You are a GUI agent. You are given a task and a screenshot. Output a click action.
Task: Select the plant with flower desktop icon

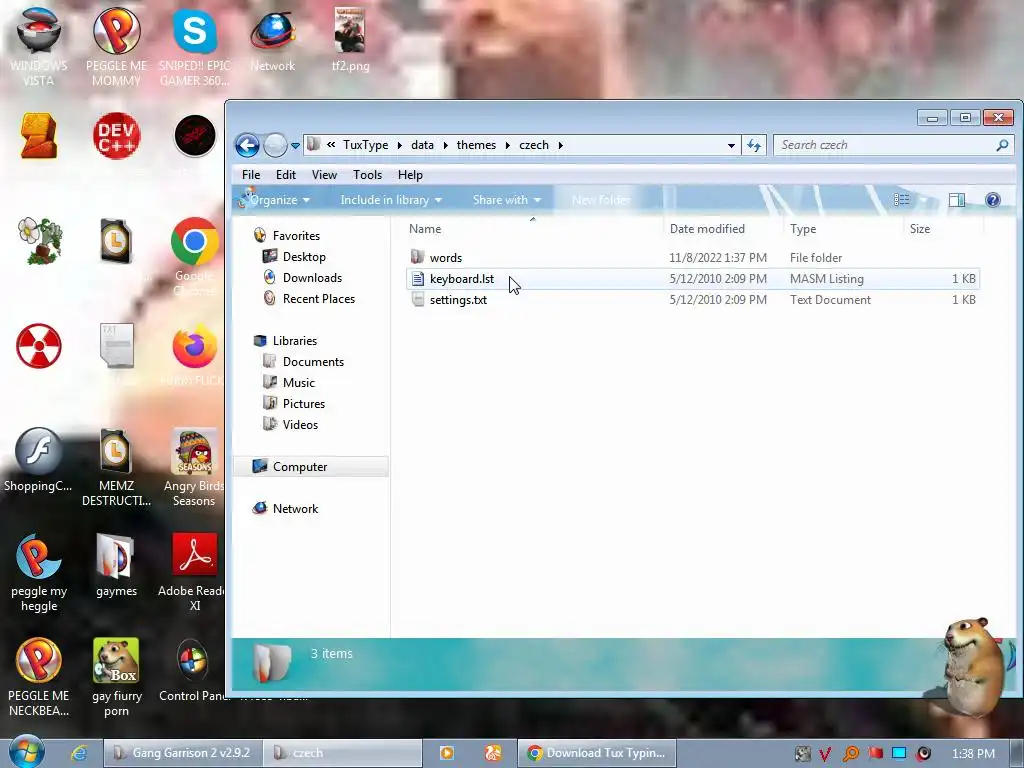point(40,241)
